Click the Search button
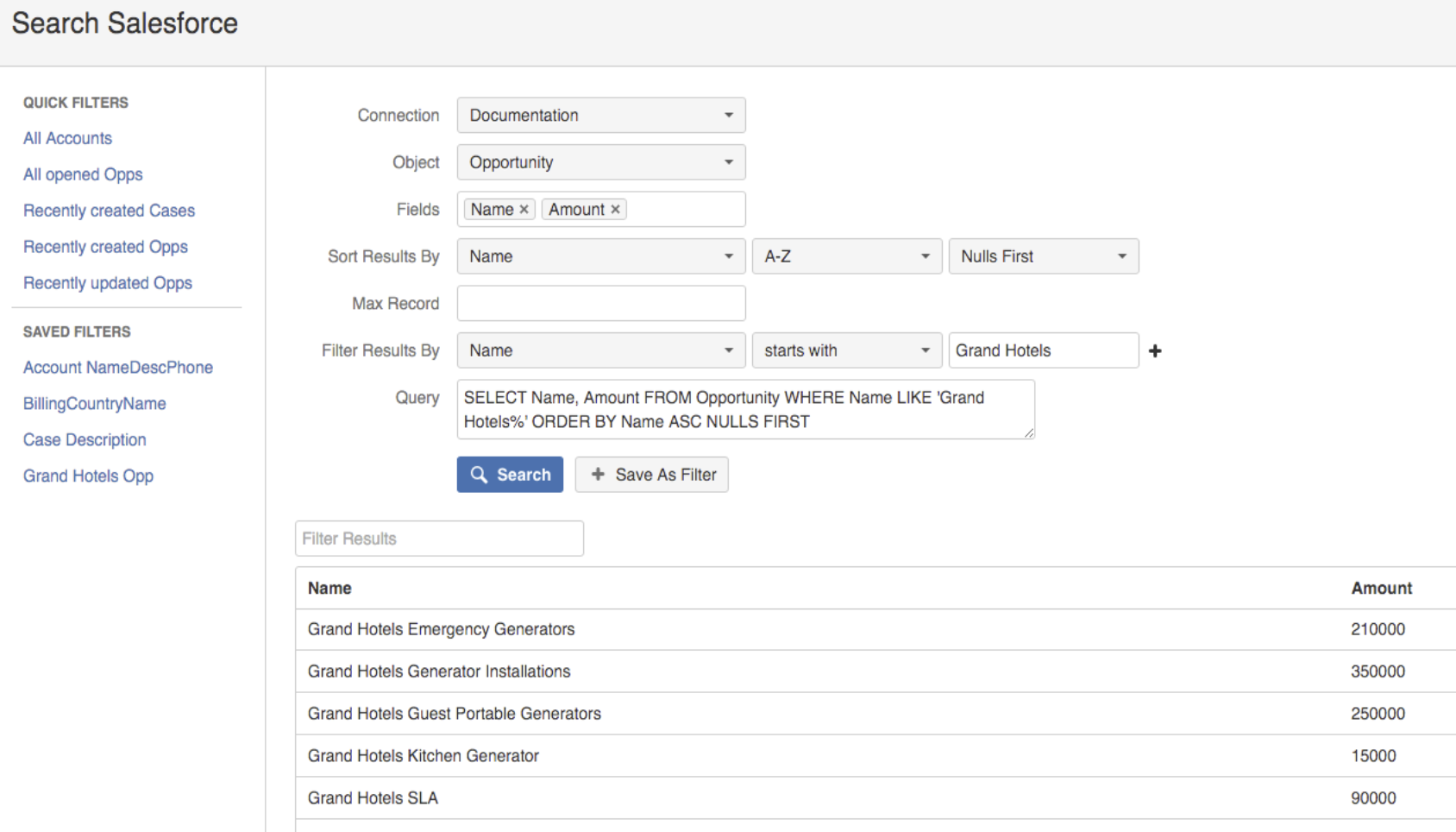The image size is (1456, 832). point(510,475)
